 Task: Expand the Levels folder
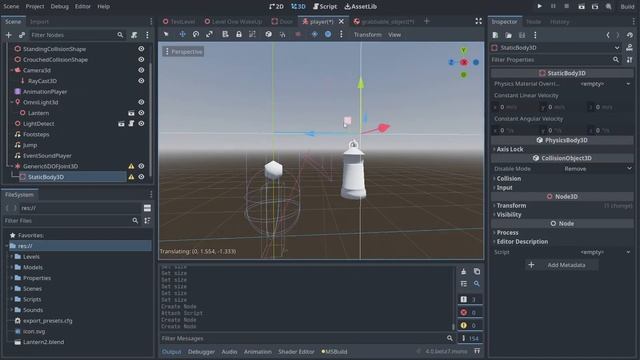coord(11,257)
